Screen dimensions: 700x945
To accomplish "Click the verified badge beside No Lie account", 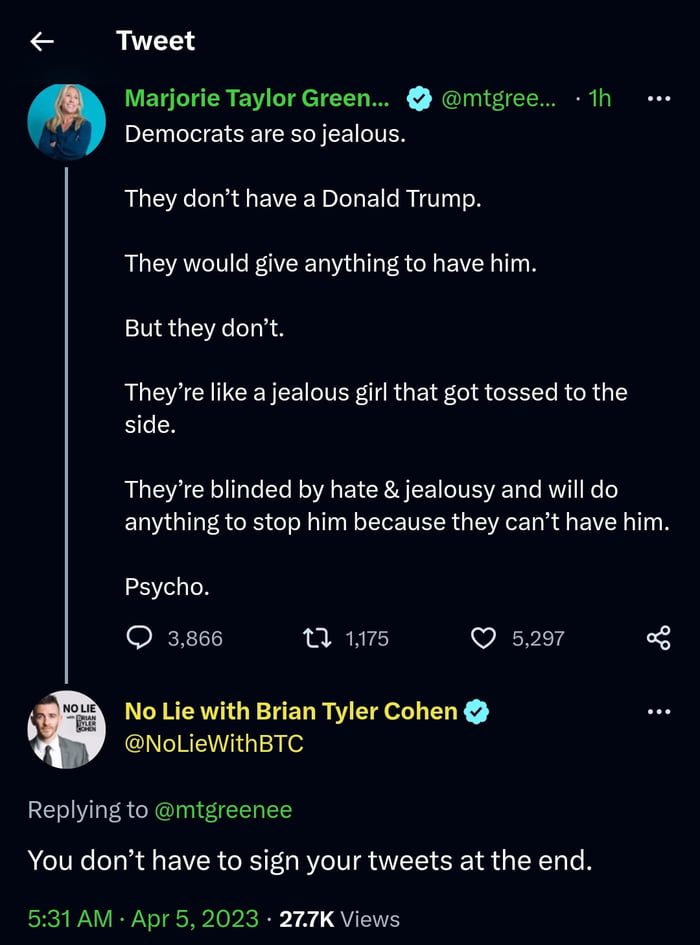I will (x=477, y=711).
